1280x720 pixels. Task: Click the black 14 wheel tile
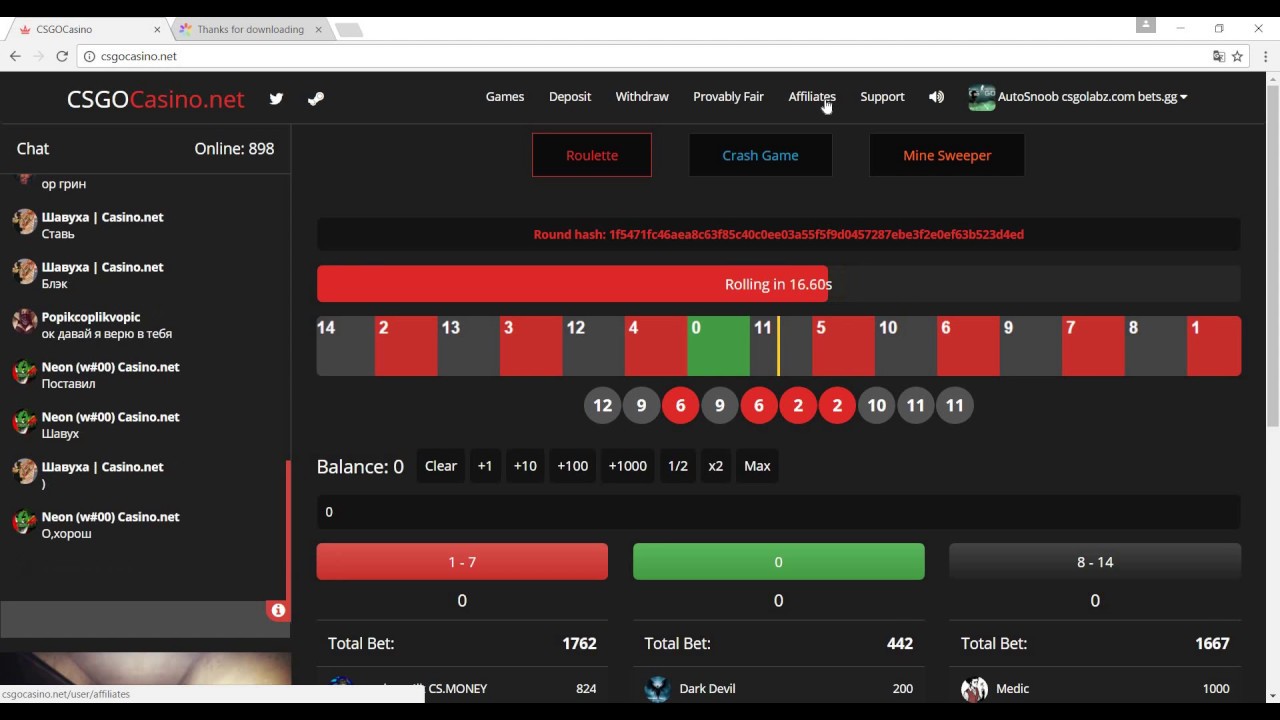click(345, 346)
